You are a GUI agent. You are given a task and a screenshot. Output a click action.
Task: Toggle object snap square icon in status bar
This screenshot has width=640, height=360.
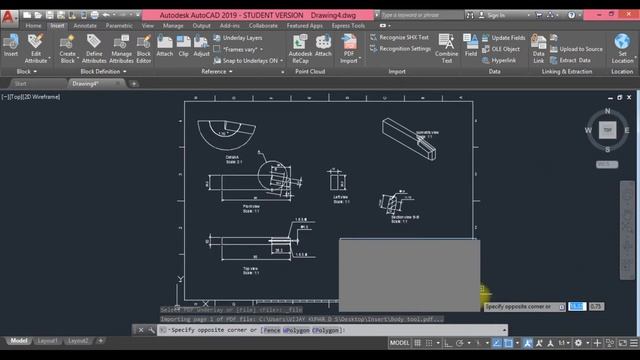click(508, 343)
